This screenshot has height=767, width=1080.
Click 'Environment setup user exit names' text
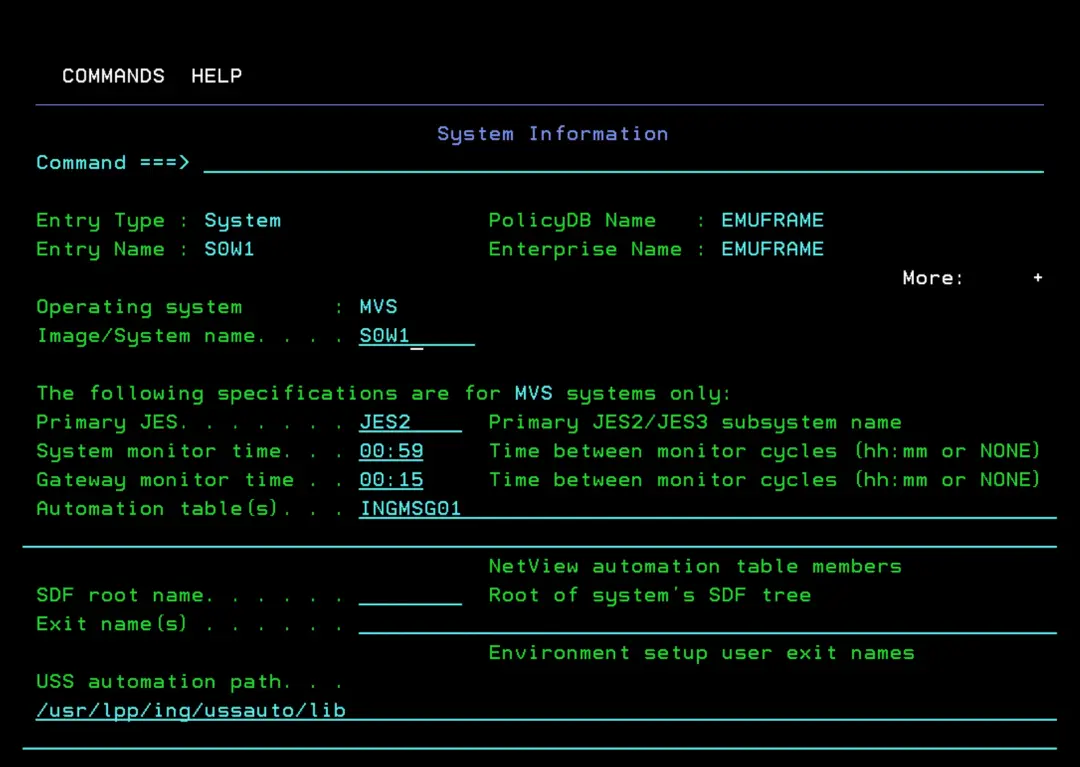point(701,653)
